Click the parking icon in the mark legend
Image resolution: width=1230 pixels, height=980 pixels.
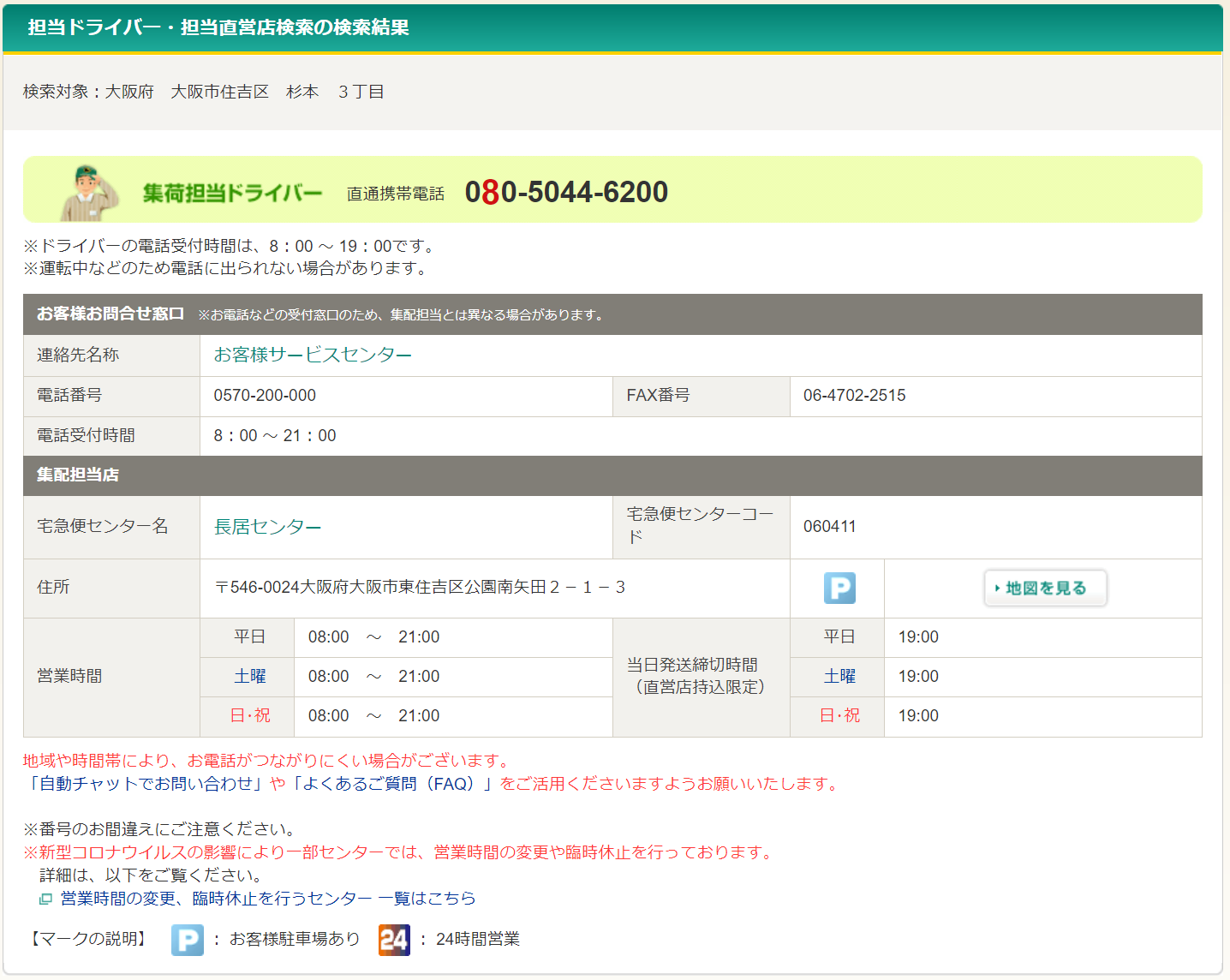click(187, 940)
